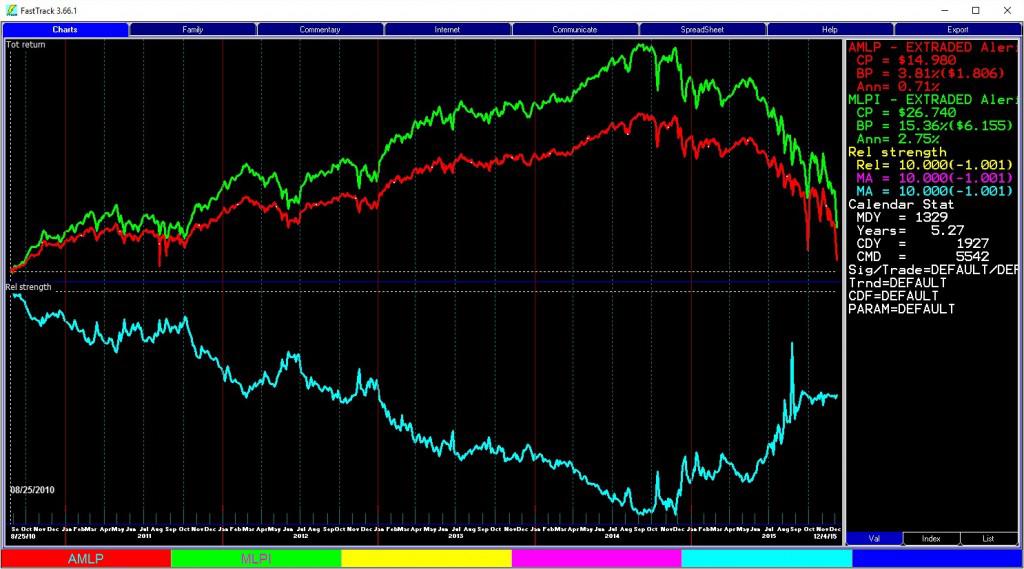Click the CDF=DEFAULT line
This screenshot has height=569, width=1024.
click(x=893, y=295)
